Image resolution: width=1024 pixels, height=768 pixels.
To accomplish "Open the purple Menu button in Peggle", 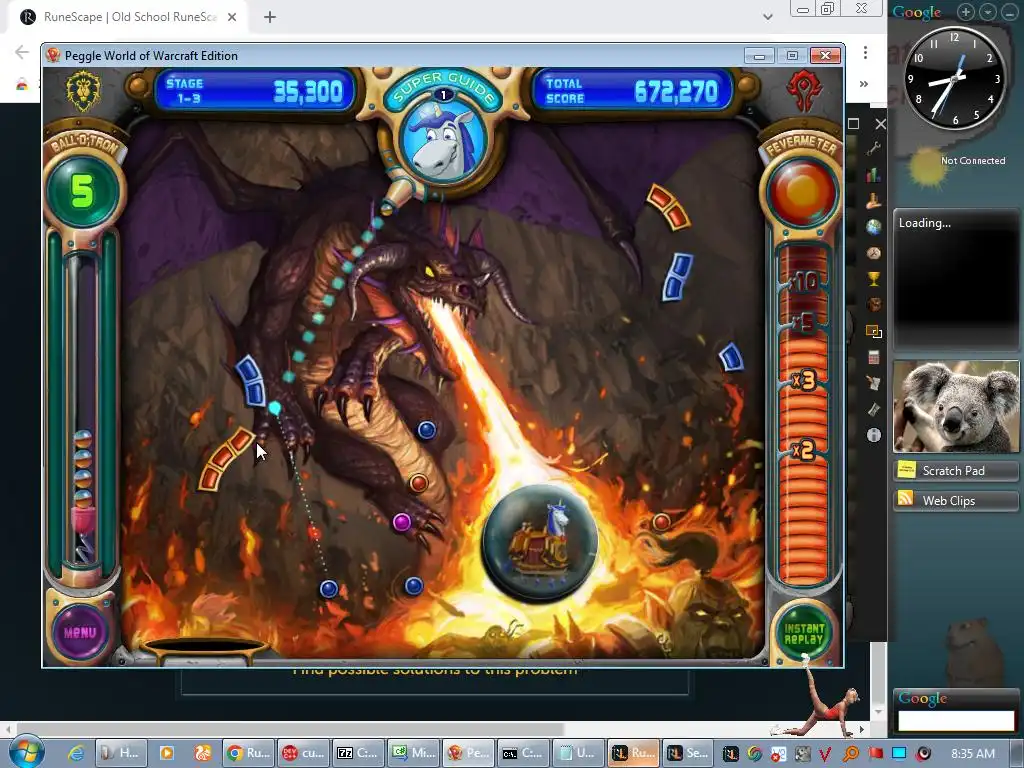I will tap(80, 632).
